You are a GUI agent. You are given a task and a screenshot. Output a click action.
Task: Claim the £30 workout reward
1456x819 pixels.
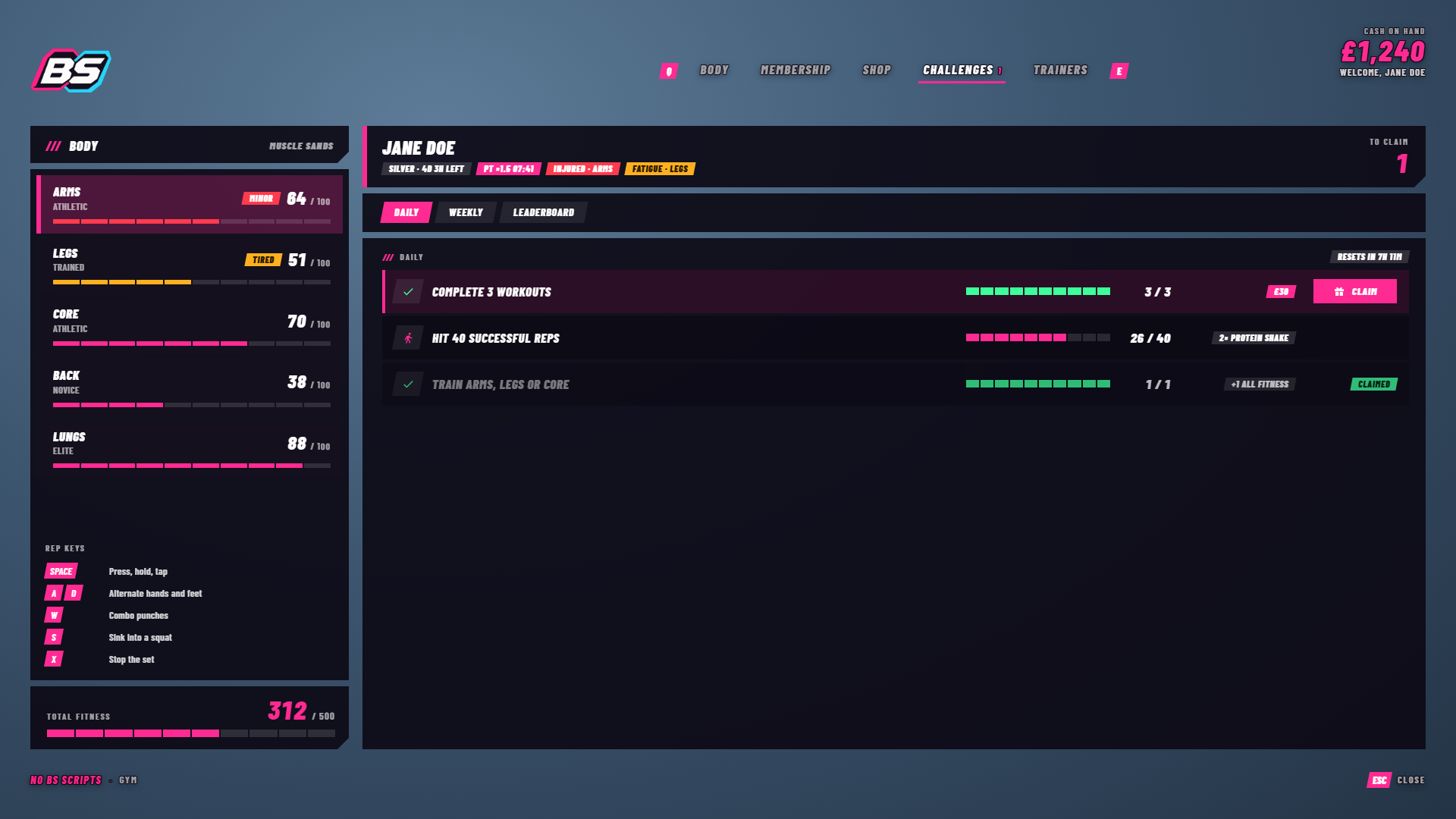point(1355,291)
